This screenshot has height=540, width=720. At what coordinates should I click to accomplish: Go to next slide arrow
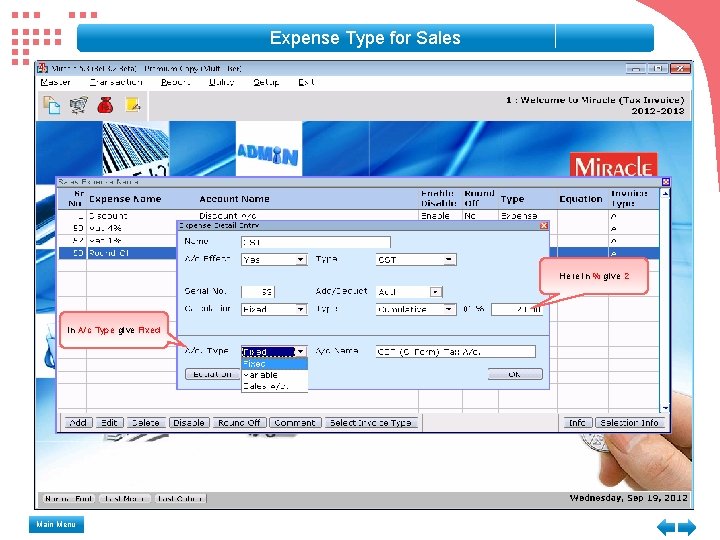coord(687,527)
